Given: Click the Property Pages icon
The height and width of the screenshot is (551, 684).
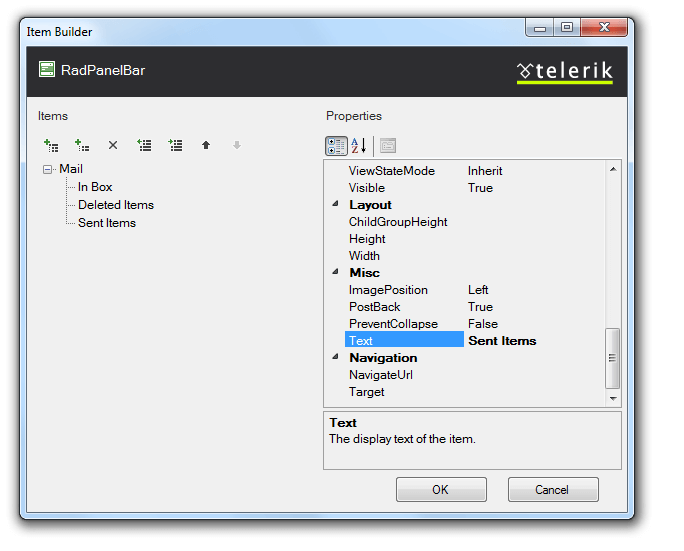Looking at the screenshot, I should click(x=388, y=146).
